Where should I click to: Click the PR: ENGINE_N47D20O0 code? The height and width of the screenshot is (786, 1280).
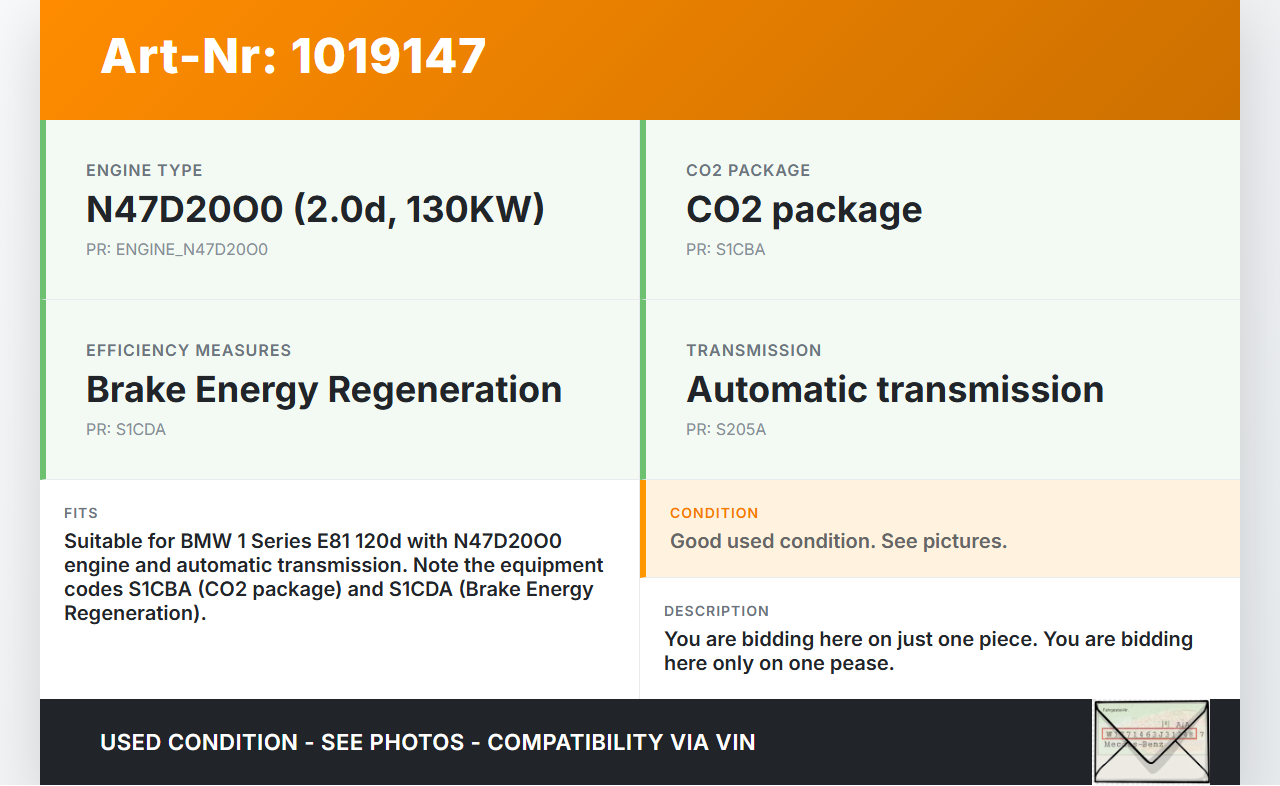(177, 249)
